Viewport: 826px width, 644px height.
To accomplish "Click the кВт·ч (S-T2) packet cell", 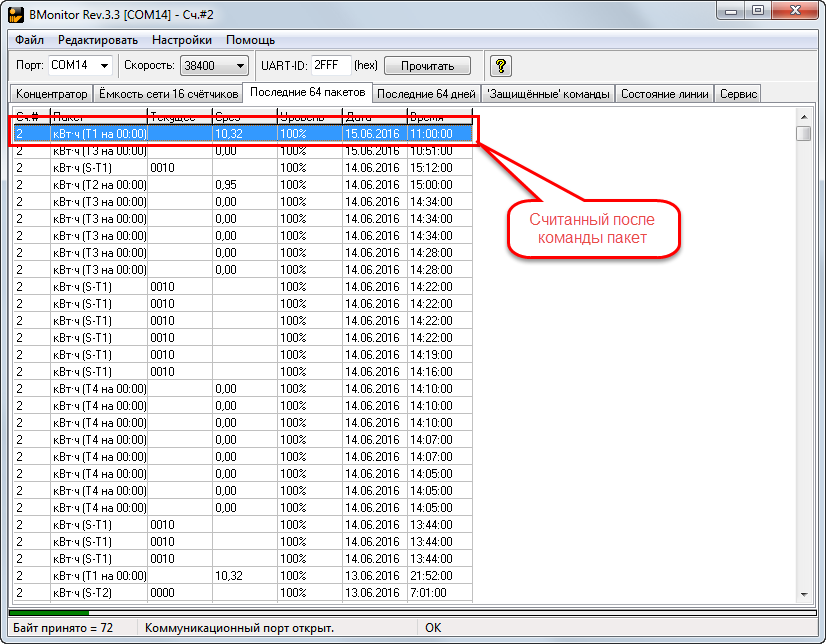I will tap(99, 592).
